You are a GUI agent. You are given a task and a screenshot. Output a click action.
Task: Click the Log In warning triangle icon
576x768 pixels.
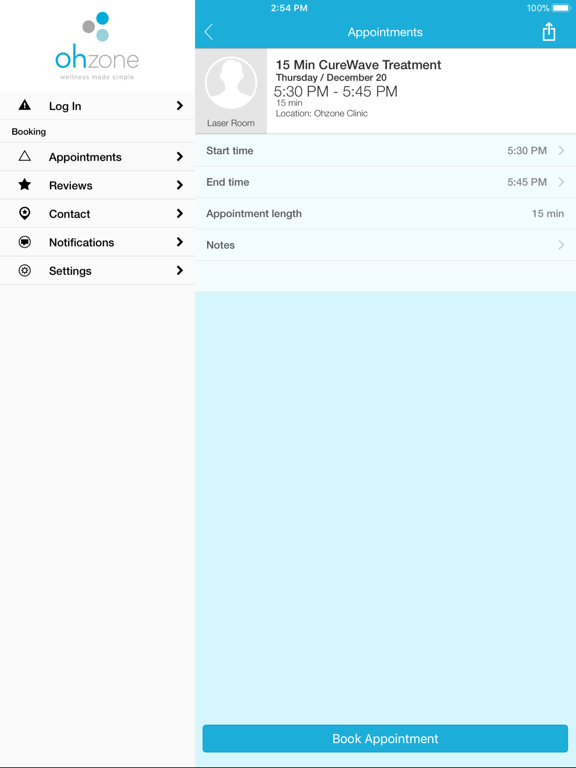click(x=24, y=105)
